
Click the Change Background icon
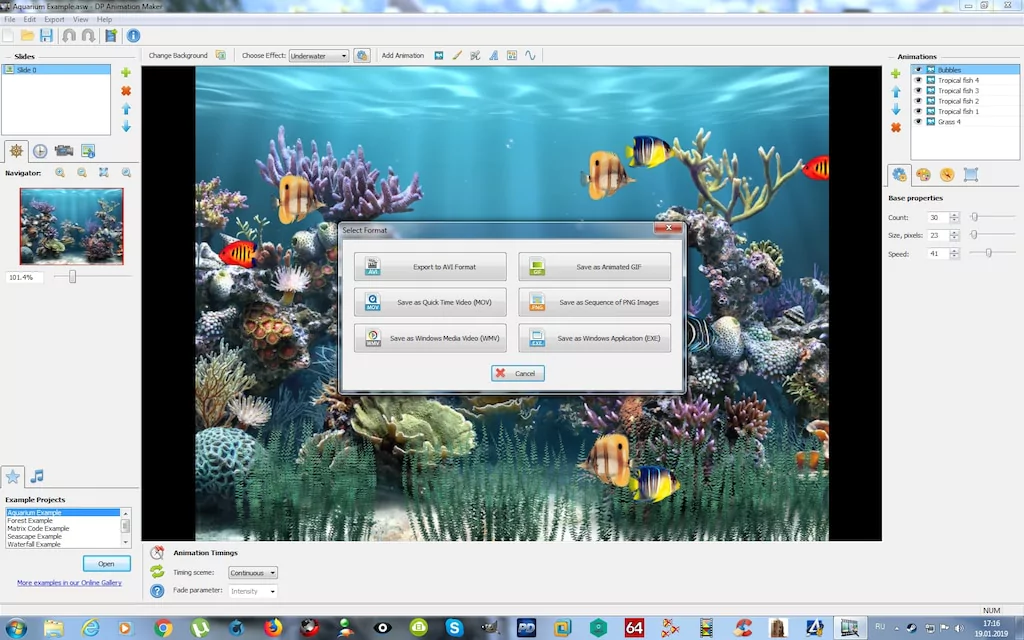pyautogui.click(x=218, y=55)
